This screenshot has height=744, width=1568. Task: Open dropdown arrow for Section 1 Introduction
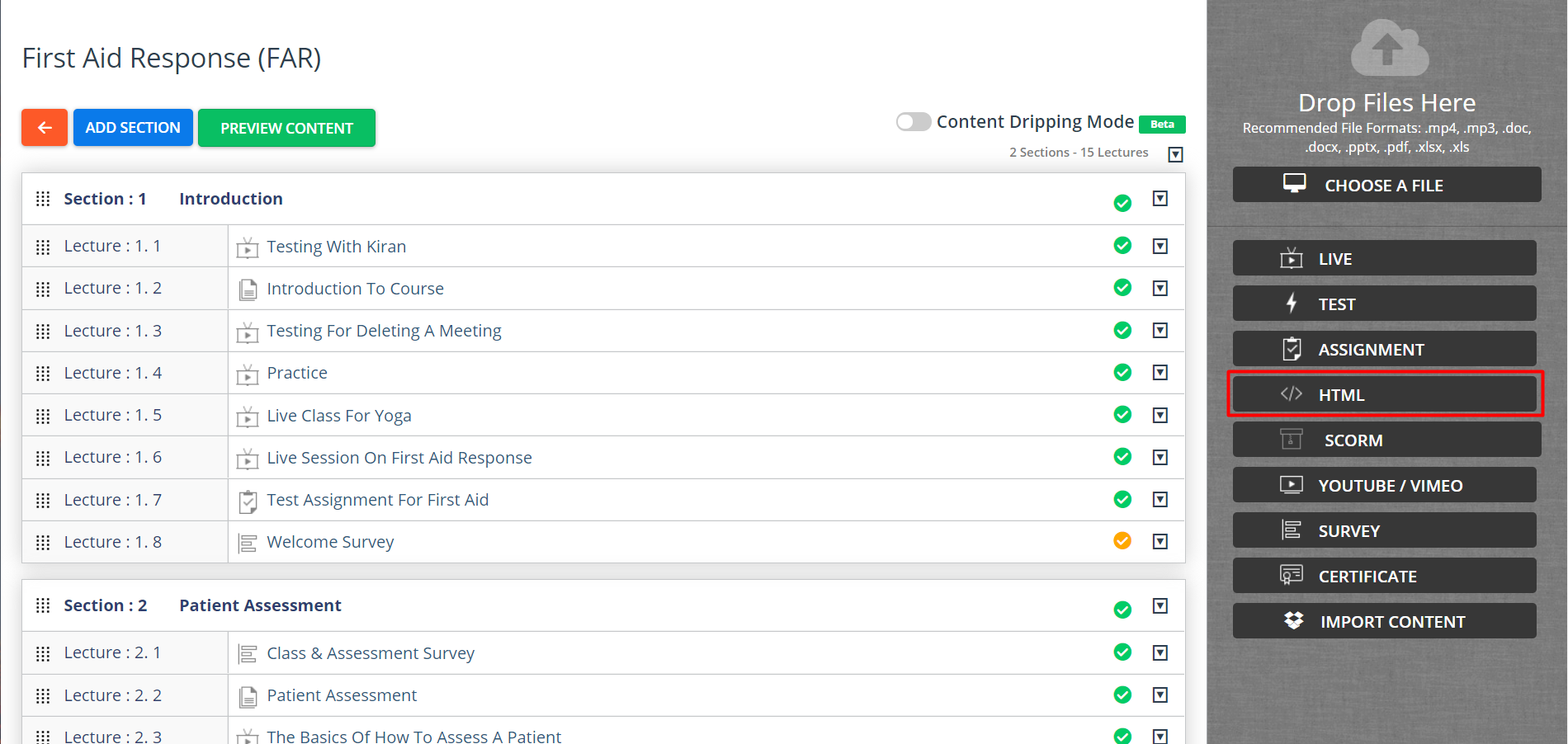pyautogui.click(x=1160, y=199)
